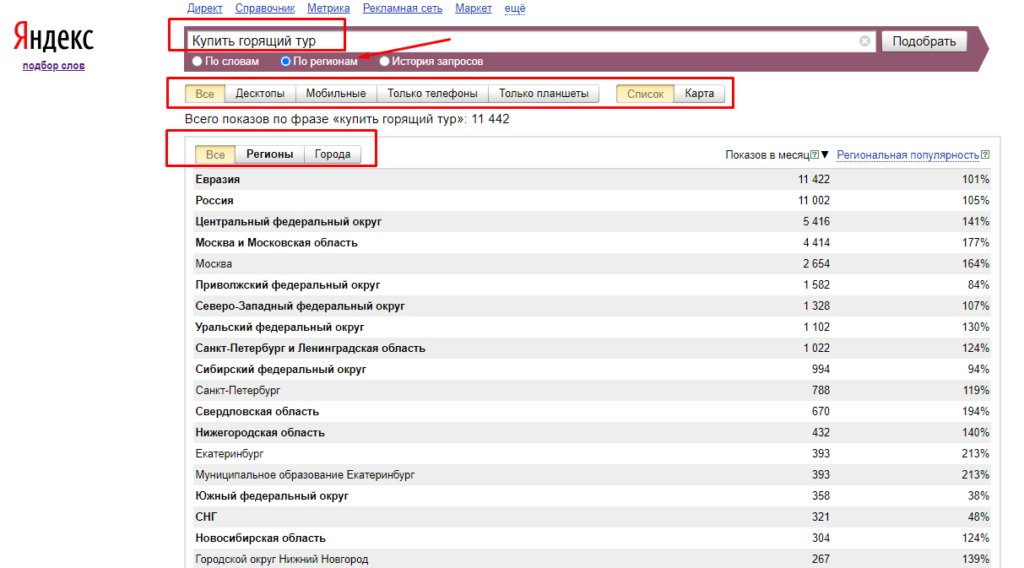
Task: Open the Директ link
Action: pyautogui.click(x=204, y=8)
